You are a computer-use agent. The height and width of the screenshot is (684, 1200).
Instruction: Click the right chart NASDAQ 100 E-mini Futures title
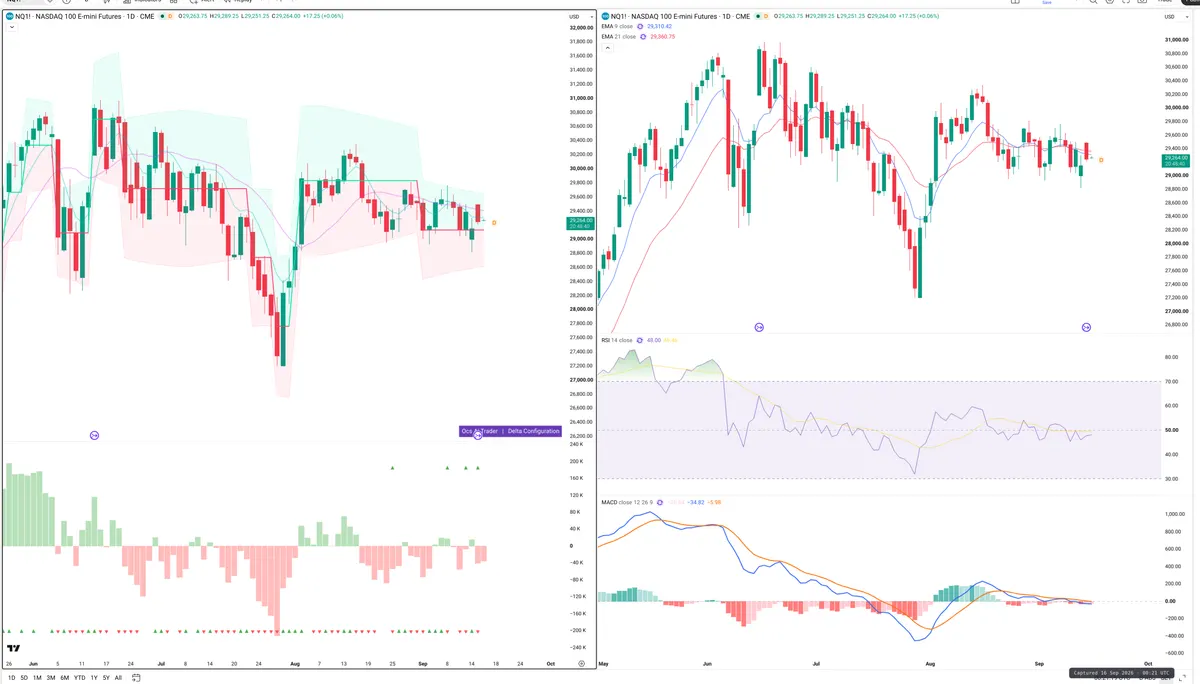[682, 17]
